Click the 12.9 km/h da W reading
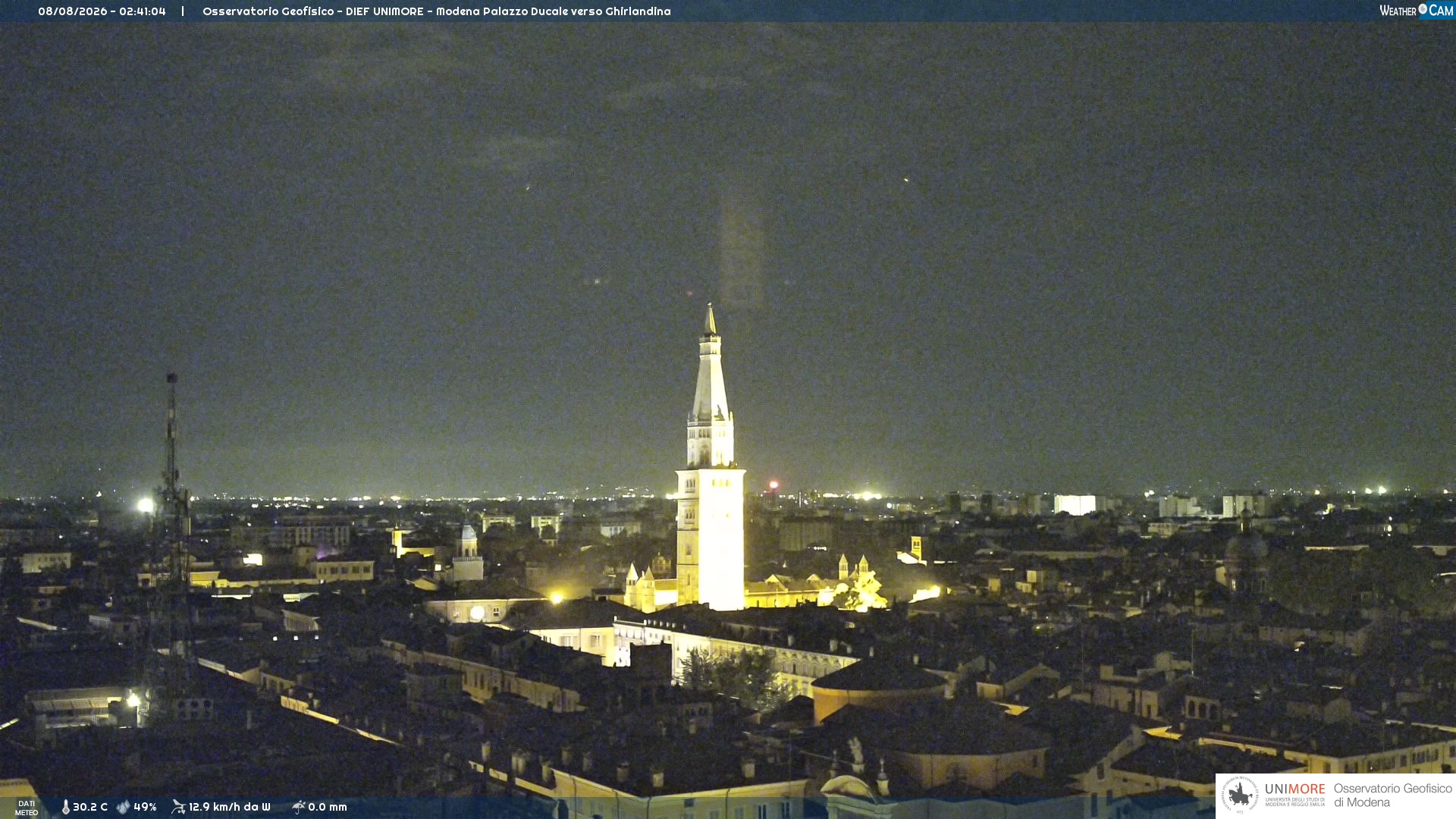This screenshot has height=819, width=1456. 229,807
